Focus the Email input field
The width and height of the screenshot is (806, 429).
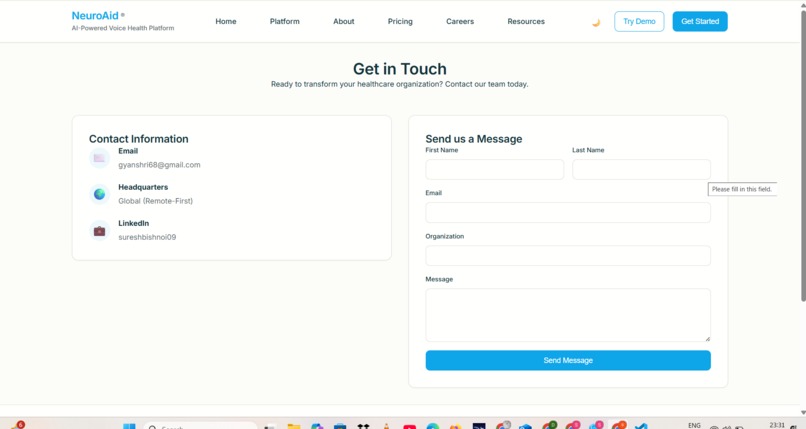[568, 213]
